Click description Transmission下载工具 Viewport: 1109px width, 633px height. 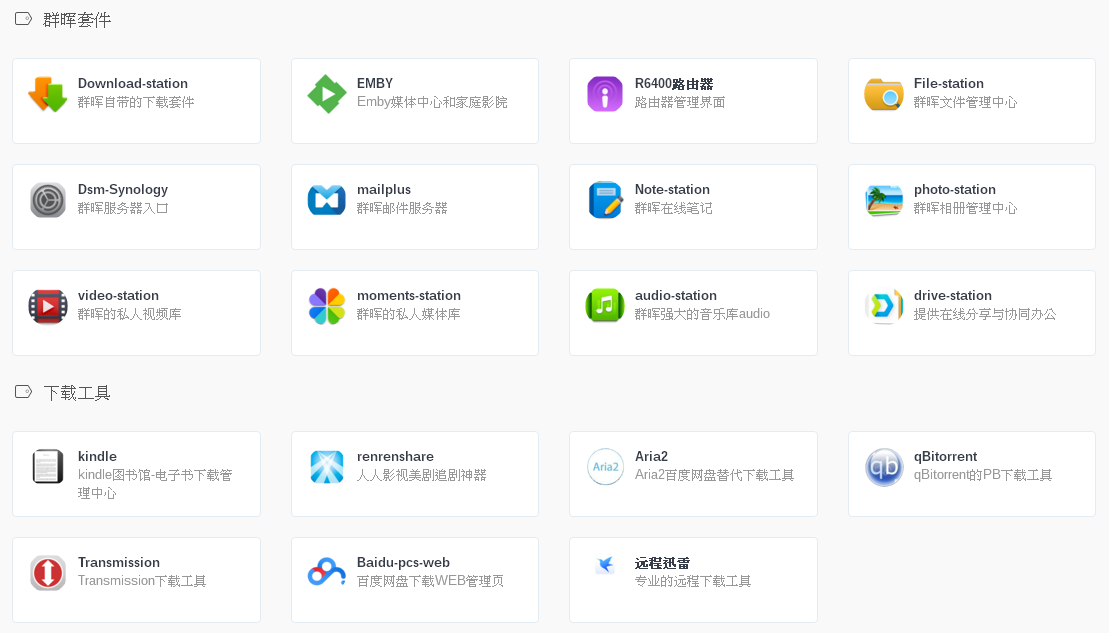click(142, 581)
